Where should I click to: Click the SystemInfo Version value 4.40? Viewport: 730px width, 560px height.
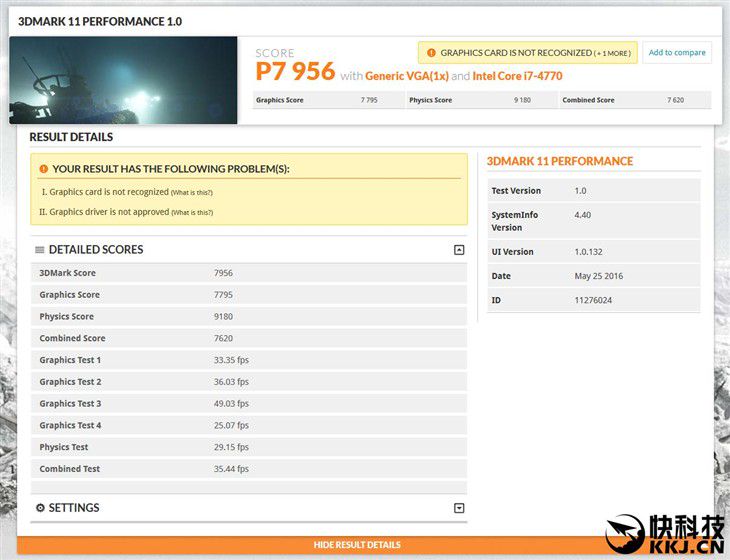click(582, 215)
